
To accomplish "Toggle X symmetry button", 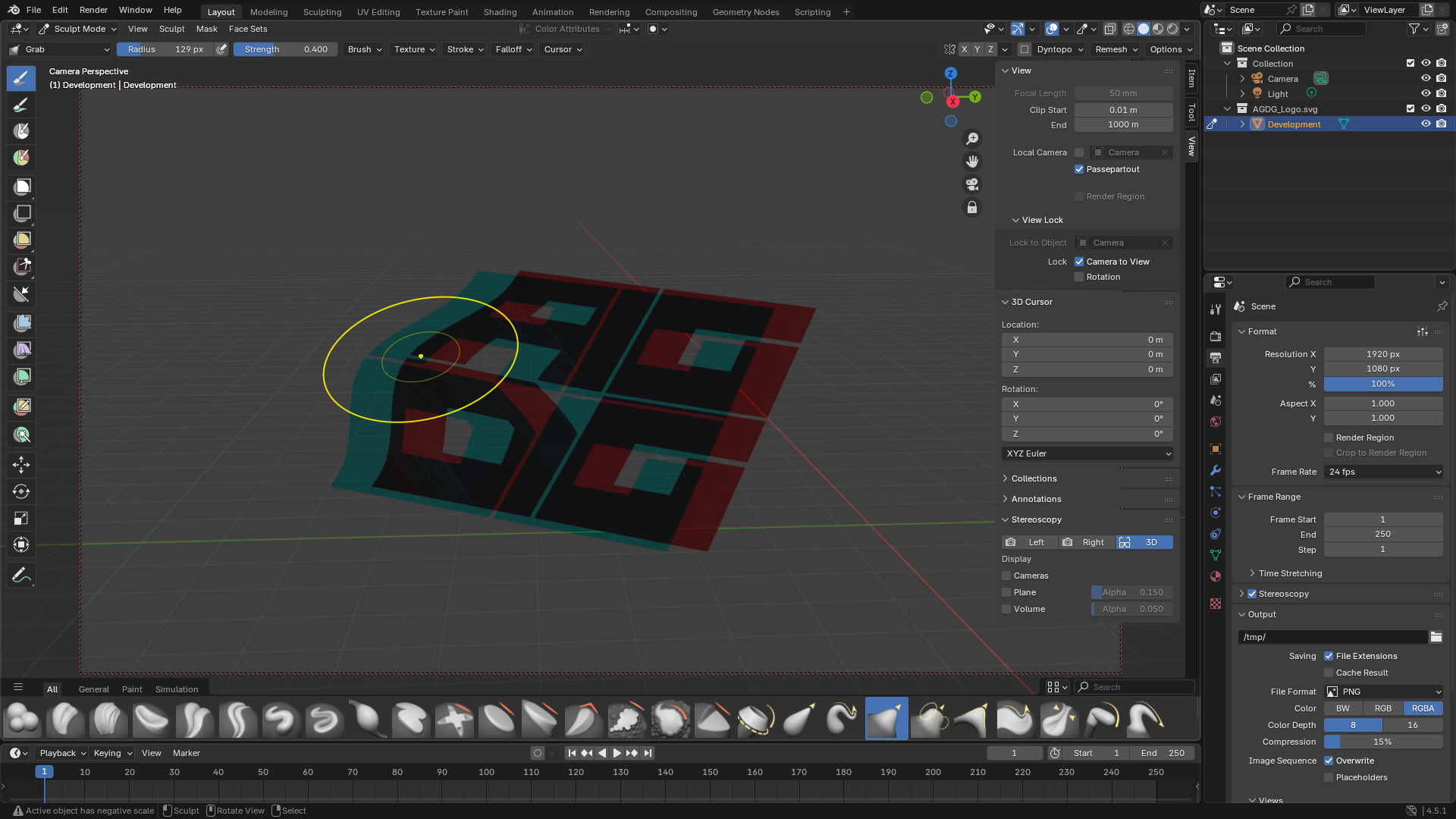I will 964,49.
